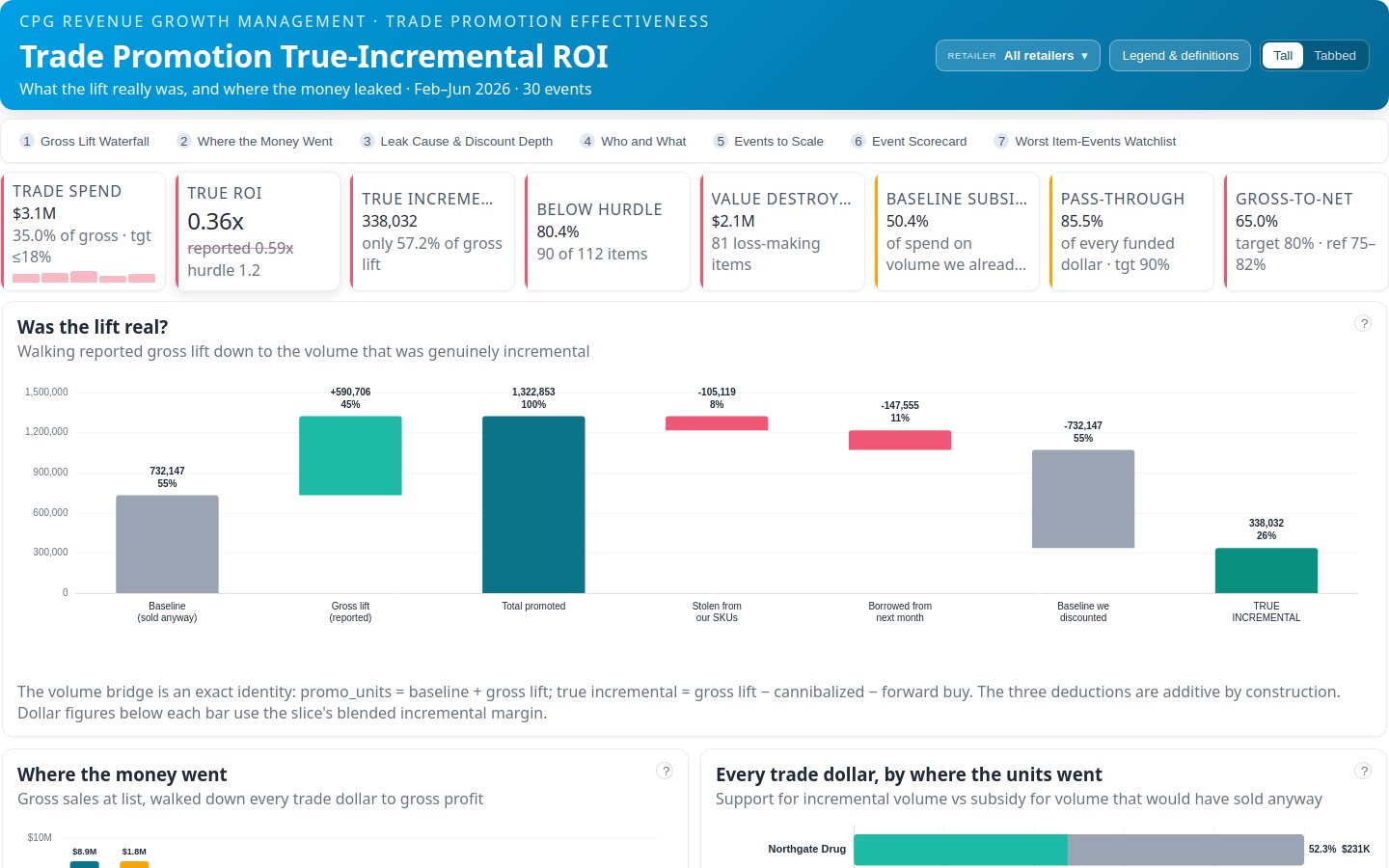Image resolution: width=1389 pixels, height=868 pixels.
Task: Click Northgate Drug green incremental segment
Action: point(961,850)
